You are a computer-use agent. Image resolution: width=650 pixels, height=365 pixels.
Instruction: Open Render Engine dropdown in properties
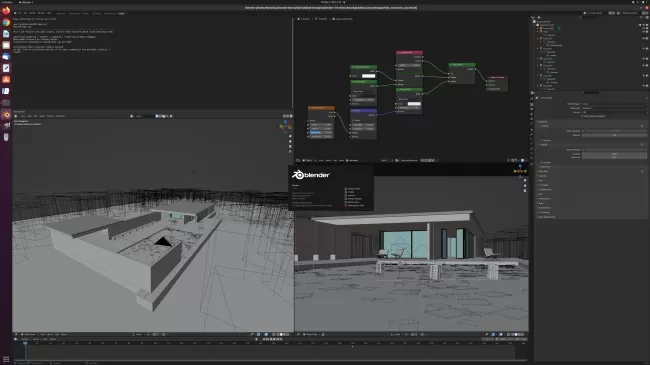click(614, 104)
